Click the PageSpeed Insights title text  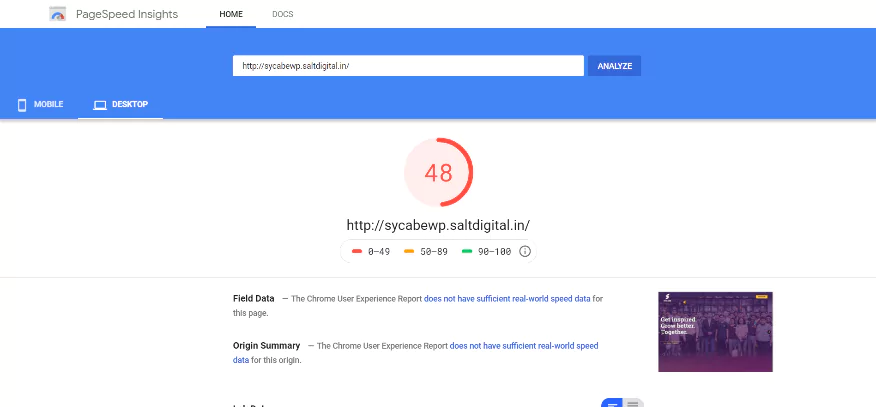(127, 15)
